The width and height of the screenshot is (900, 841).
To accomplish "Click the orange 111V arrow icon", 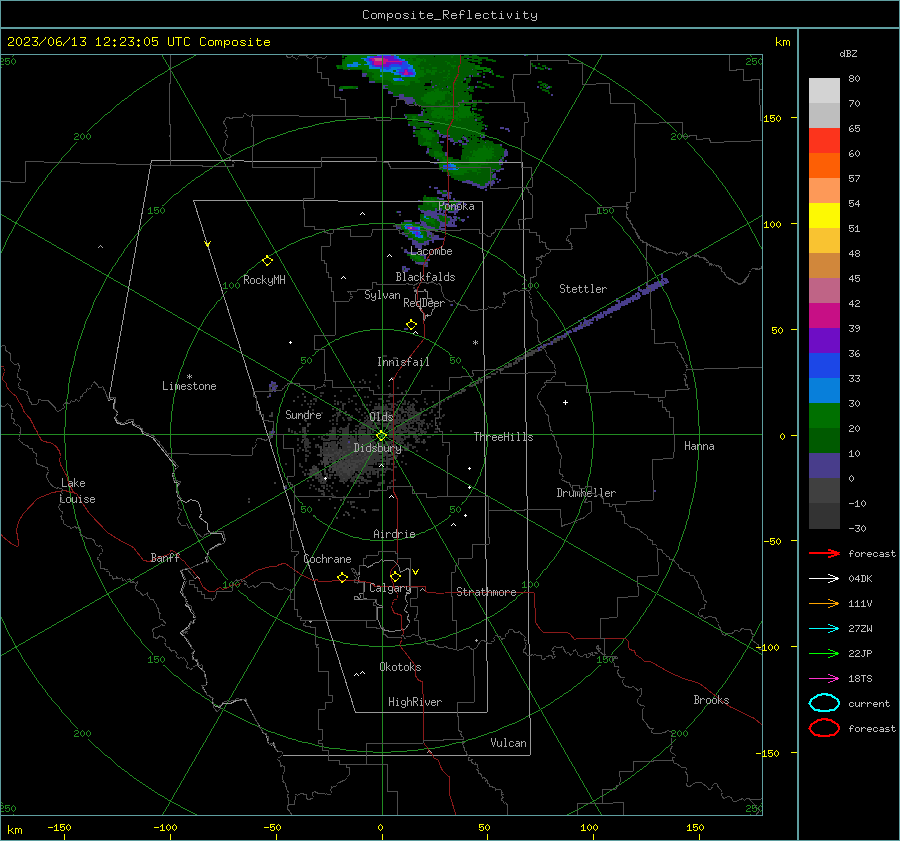I will click(x=824, y=603).
